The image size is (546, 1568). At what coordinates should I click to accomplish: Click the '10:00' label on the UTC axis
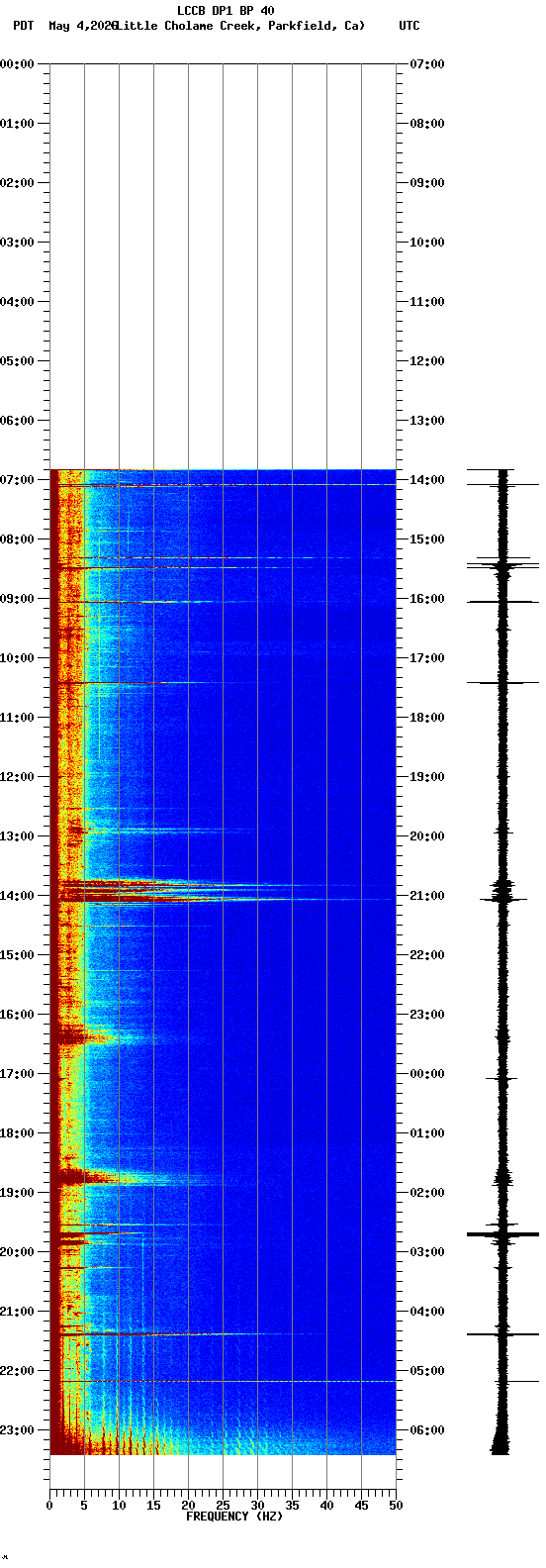[427, 243]
